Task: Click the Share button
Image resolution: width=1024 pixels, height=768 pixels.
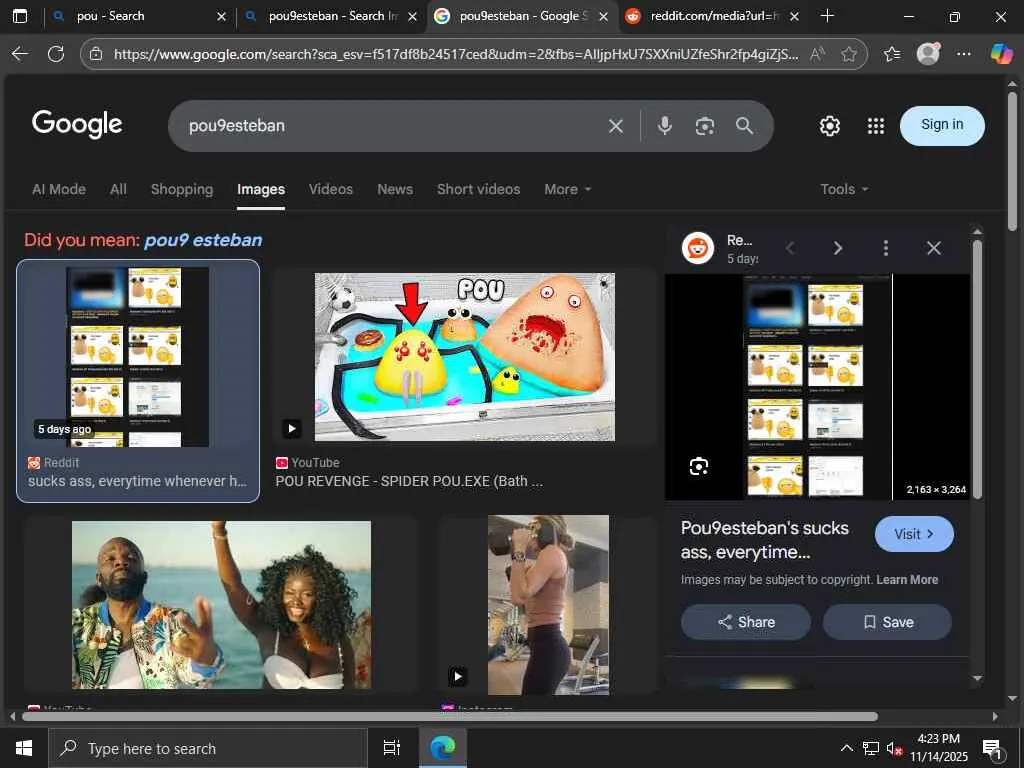Action: [x=746, y=622]
